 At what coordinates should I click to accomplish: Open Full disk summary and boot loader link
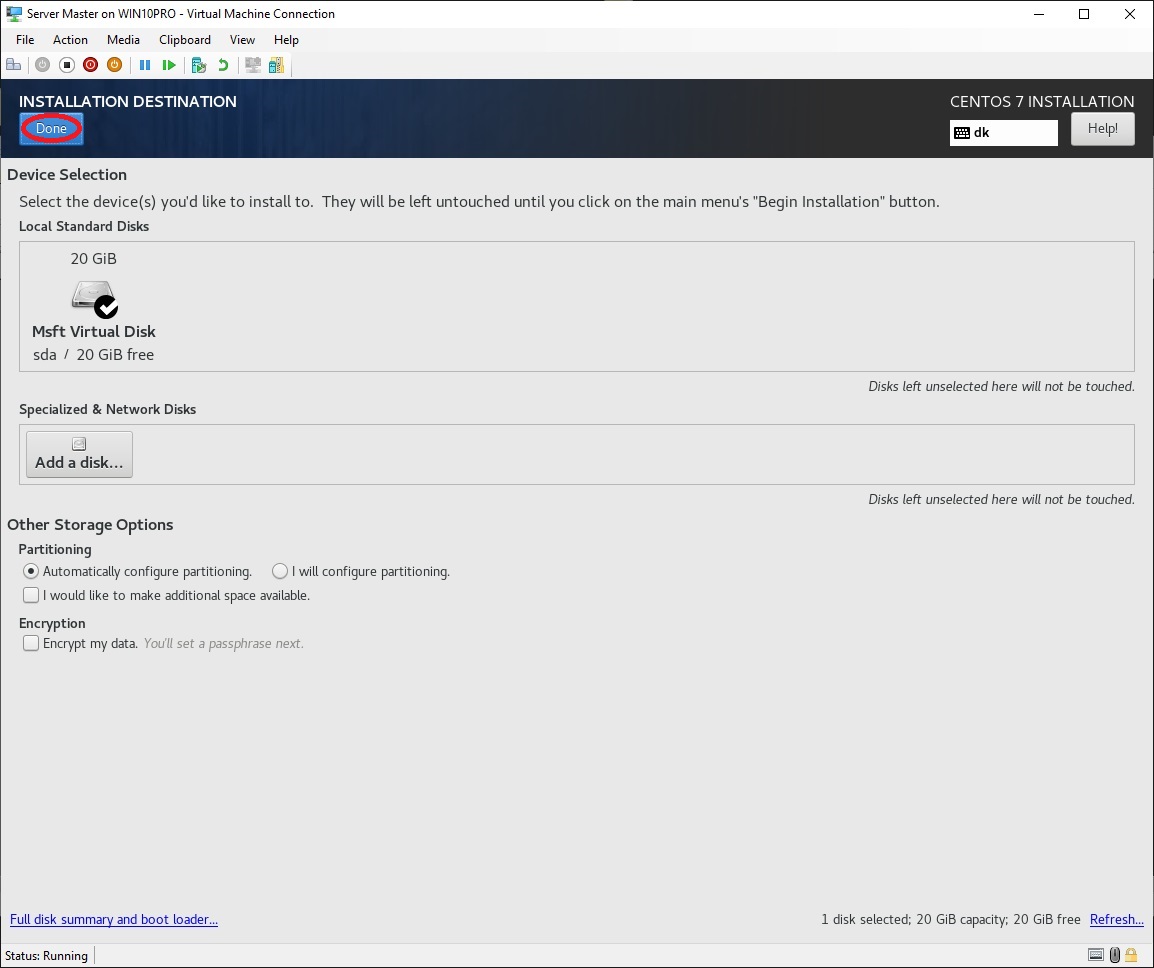pyautogui.click(x=114, y=919)
